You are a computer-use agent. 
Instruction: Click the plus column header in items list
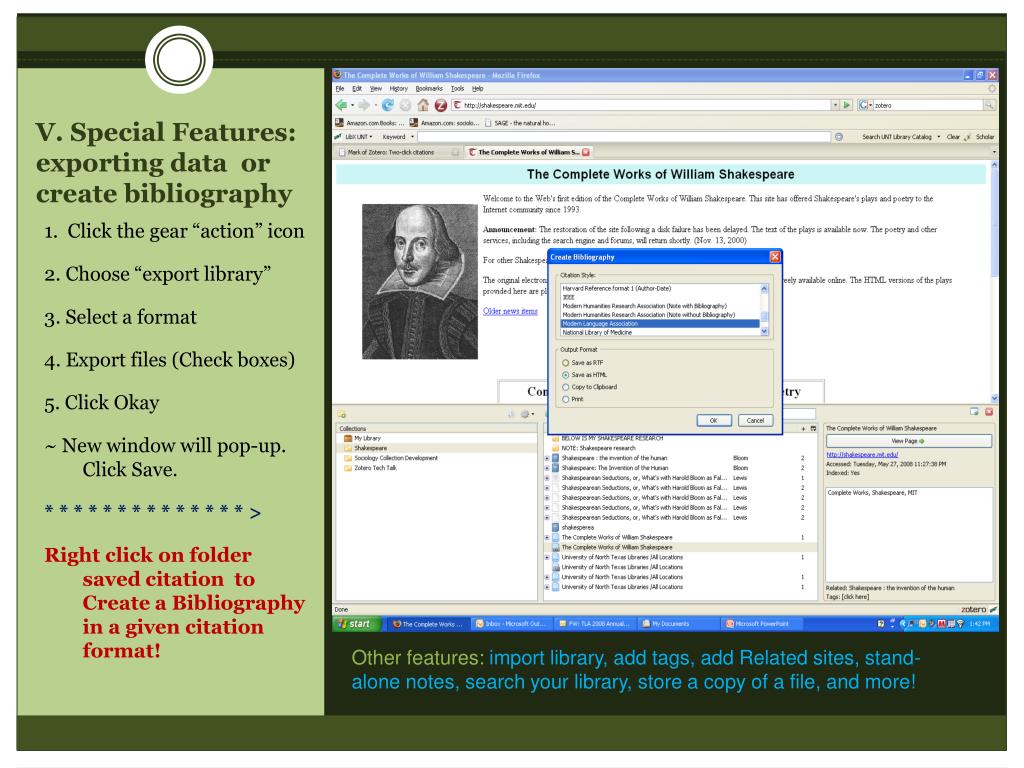803,428
